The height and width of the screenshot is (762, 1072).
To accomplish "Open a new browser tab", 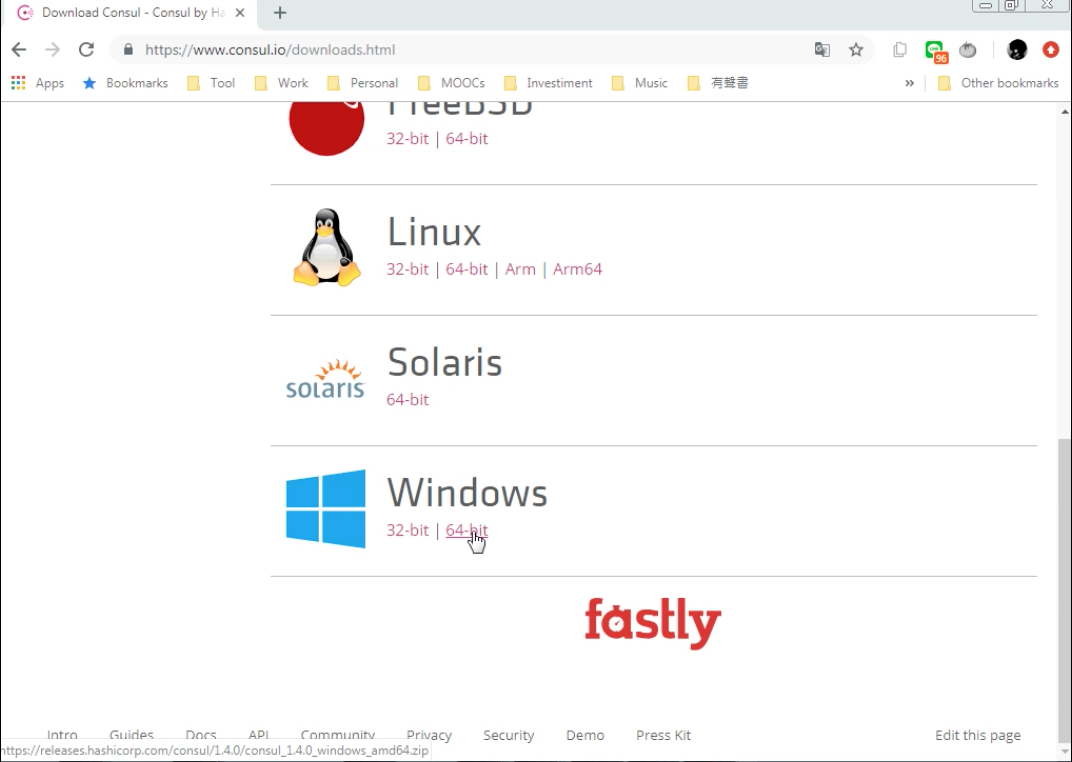I will [280, 12].
